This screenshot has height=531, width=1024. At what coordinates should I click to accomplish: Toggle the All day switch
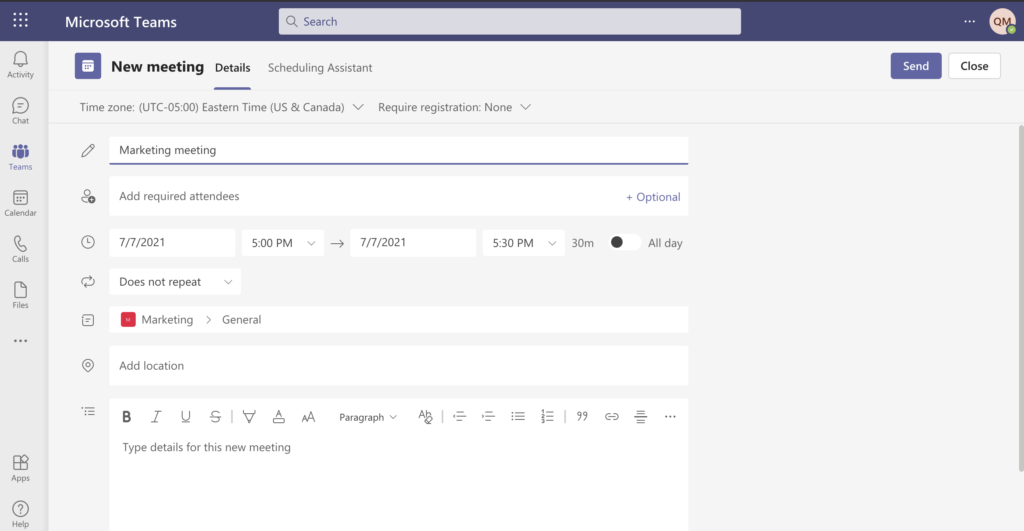(624, 242)
